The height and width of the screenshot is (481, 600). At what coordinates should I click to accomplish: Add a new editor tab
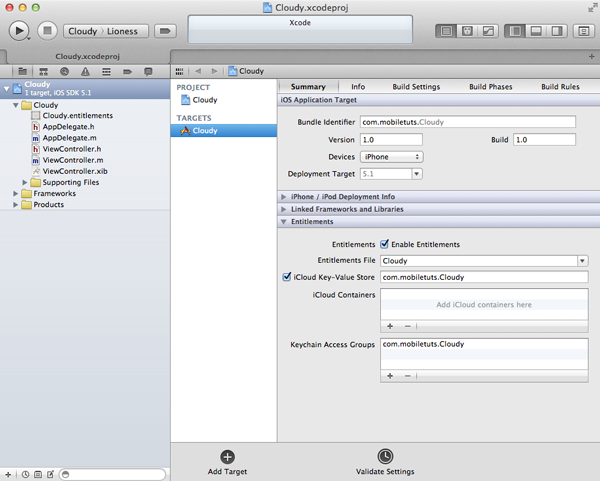tap(592, 57)
